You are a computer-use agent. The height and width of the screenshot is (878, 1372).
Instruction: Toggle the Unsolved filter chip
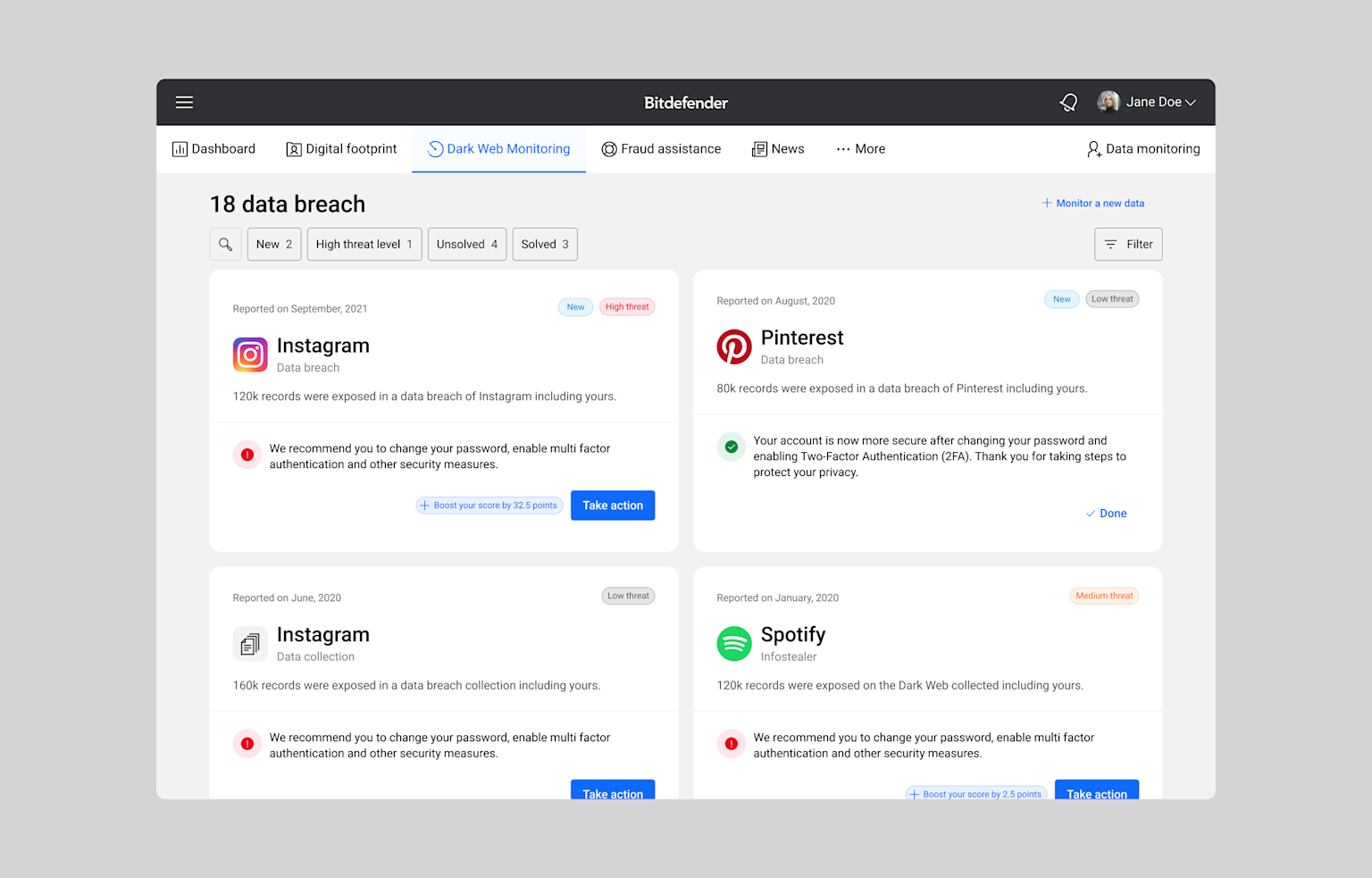click(x=467, y=244)
